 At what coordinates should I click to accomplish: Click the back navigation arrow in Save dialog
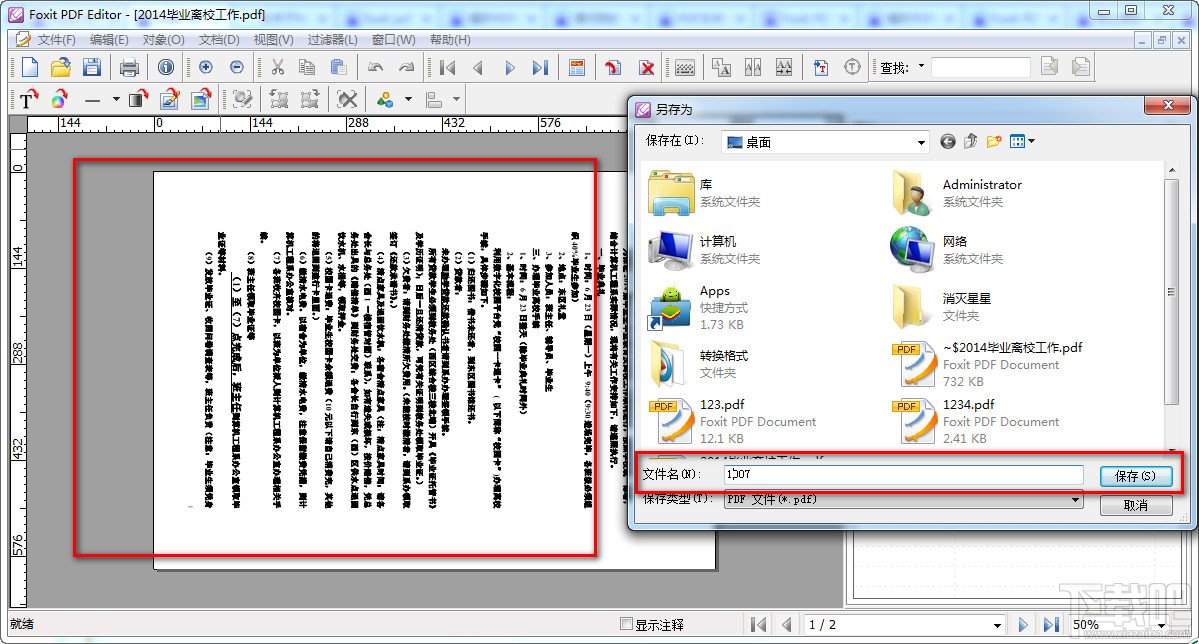tap(948, 141)
